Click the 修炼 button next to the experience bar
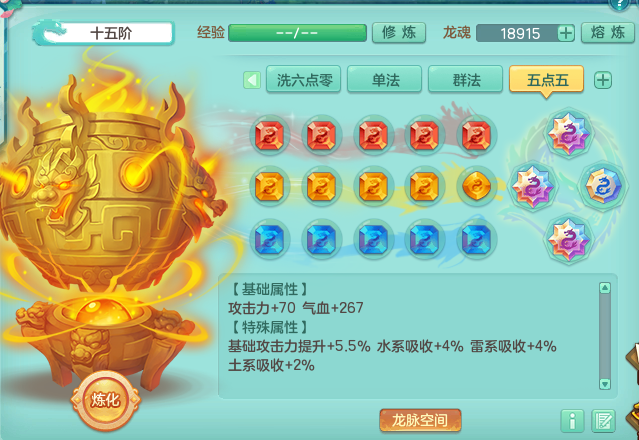Image resolution: width=639 pixels, height=440 pixels. tap(399, 33)
